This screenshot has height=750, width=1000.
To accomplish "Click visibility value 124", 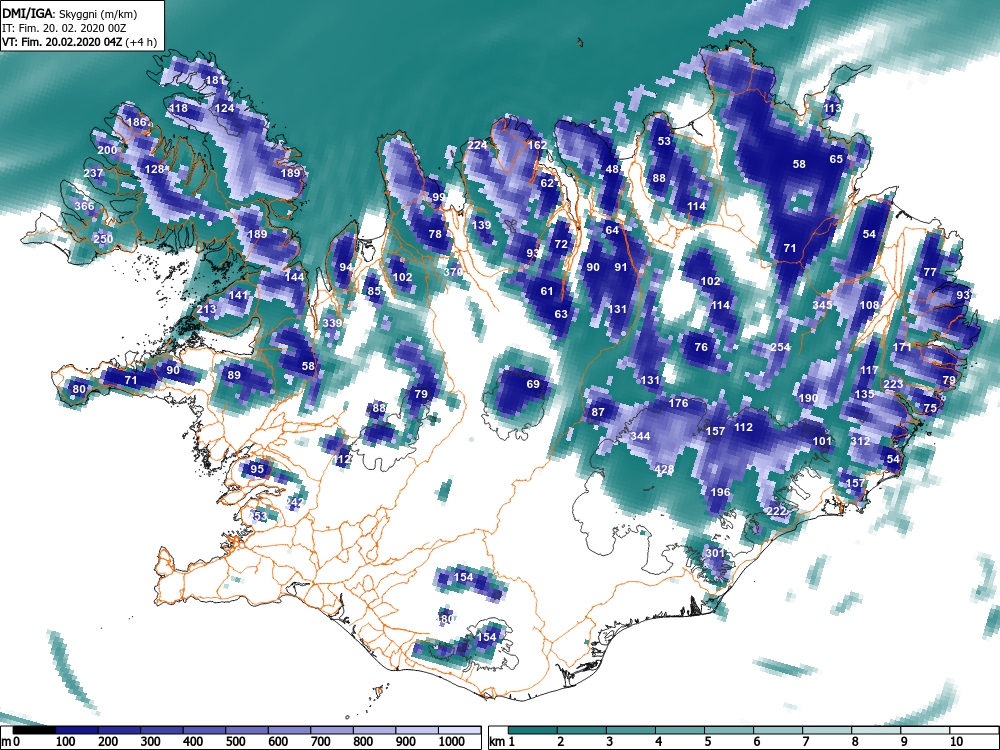I will click(x=224, y=108).
